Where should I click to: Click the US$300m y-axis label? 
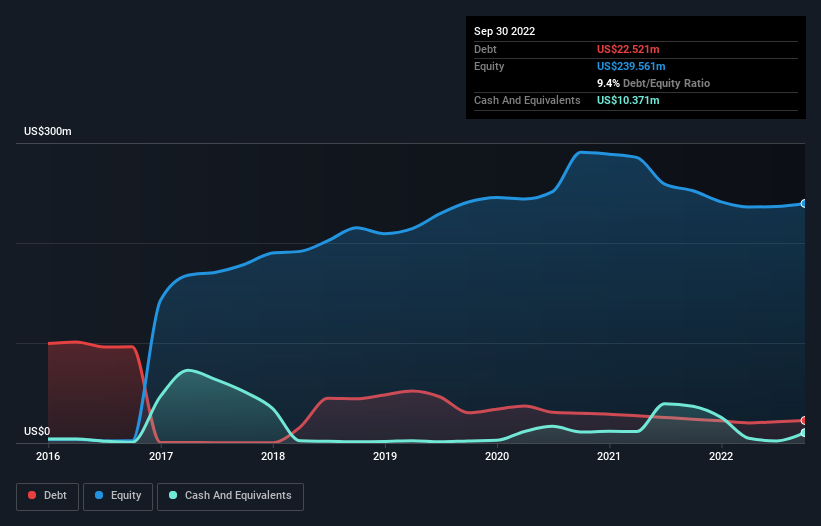48,131
